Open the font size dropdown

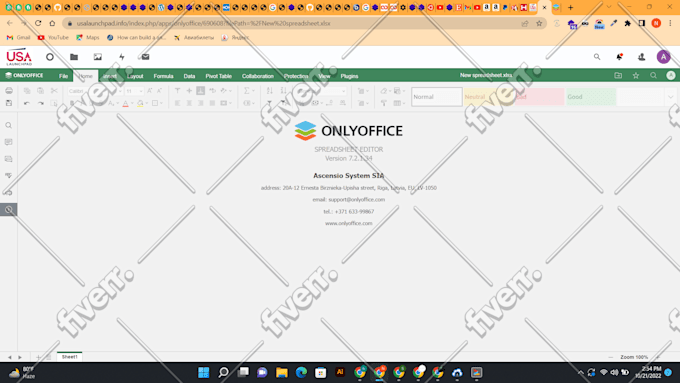141,91
